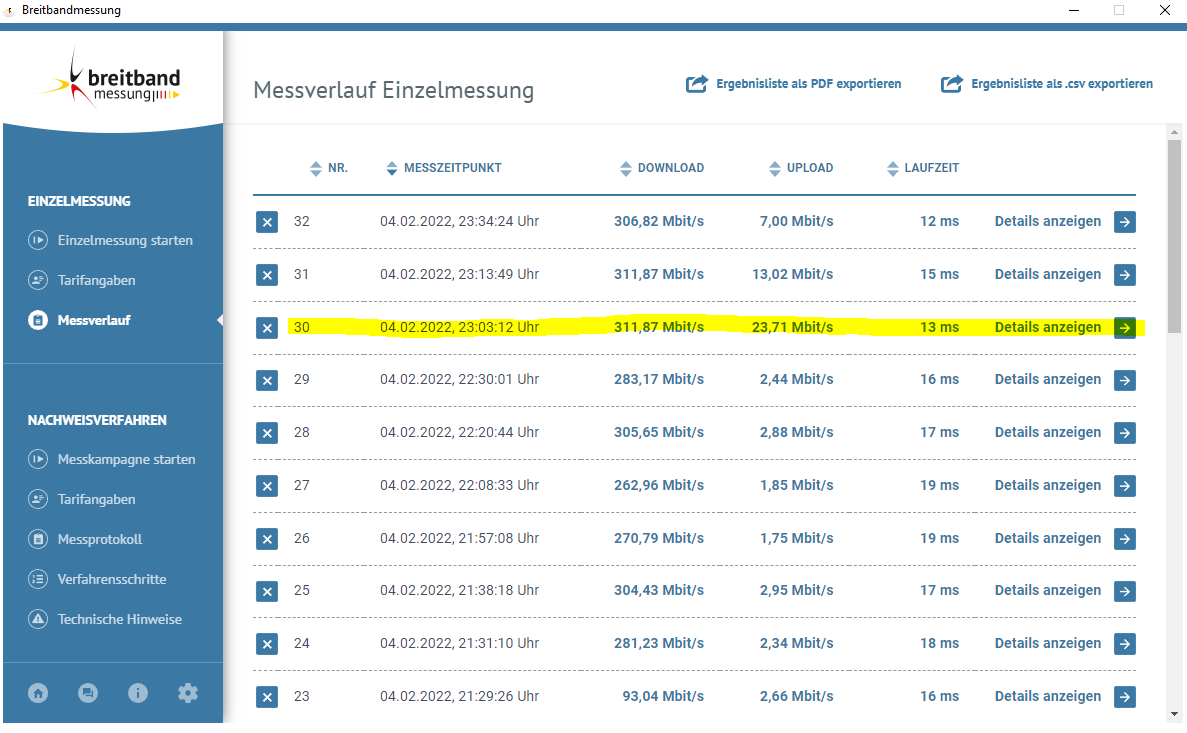1187x733 pixels.
Task: Click arrow button for measurement 24
Action: [x=1125, y=644]
